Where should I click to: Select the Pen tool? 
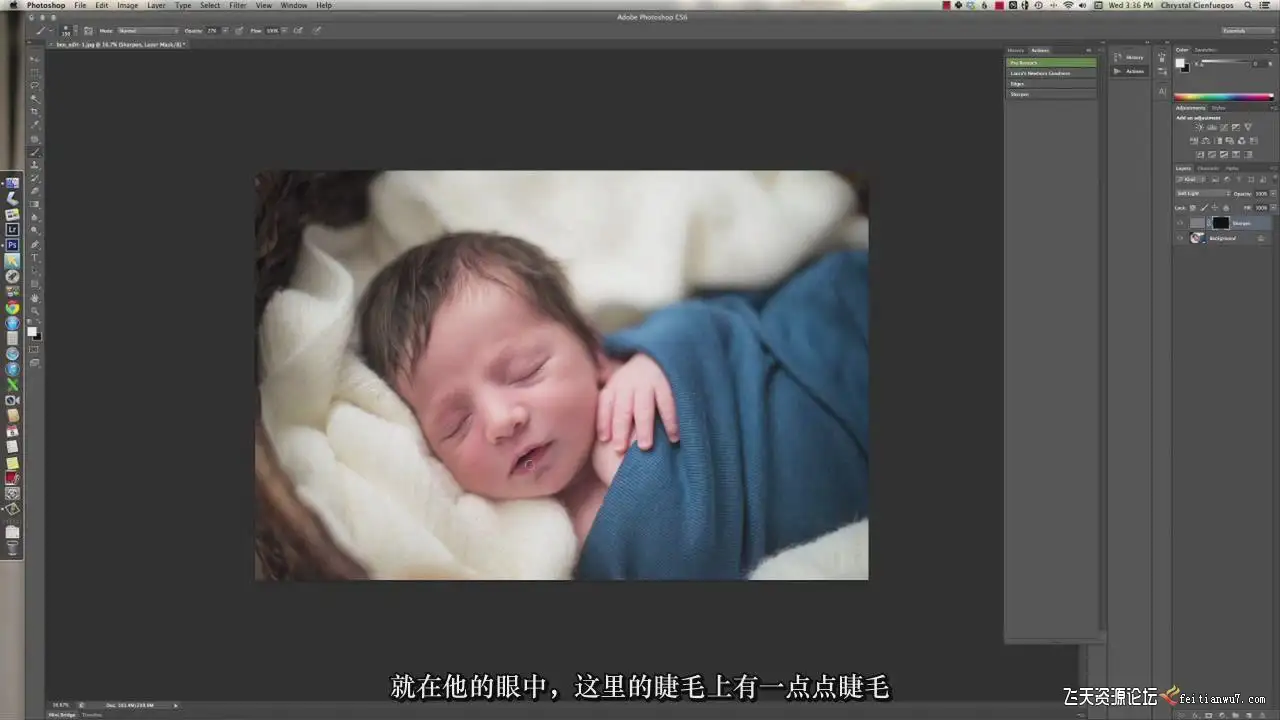pos(35,244)
